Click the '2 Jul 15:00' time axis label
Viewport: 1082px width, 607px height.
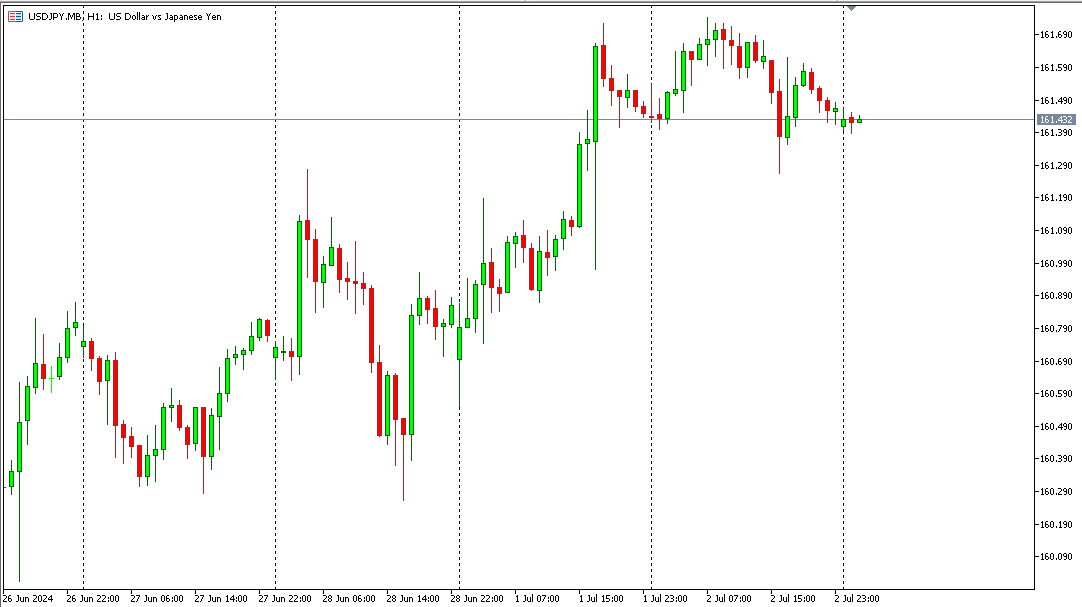[x=793, y=599]
